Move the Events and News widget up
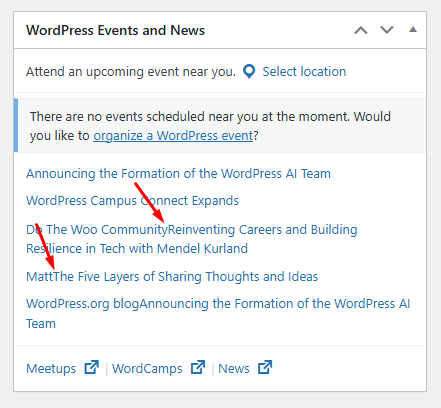The image size is (441, 408). point(361,30)
